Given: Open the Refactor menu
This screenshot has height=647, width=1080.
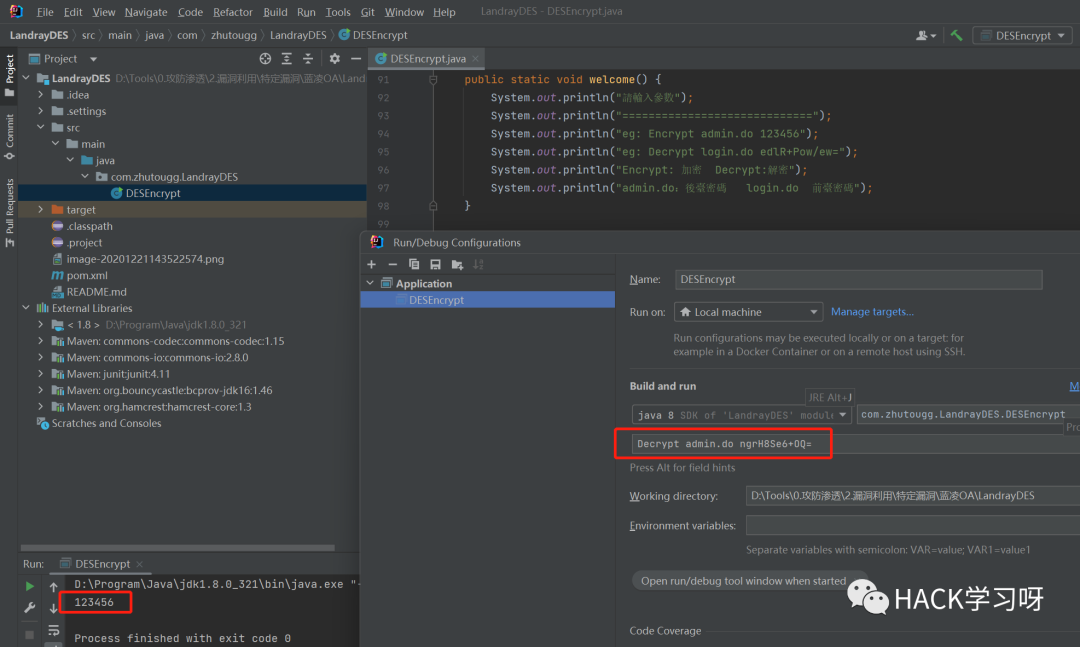Looking at the screenshot, I should point(232,12).
